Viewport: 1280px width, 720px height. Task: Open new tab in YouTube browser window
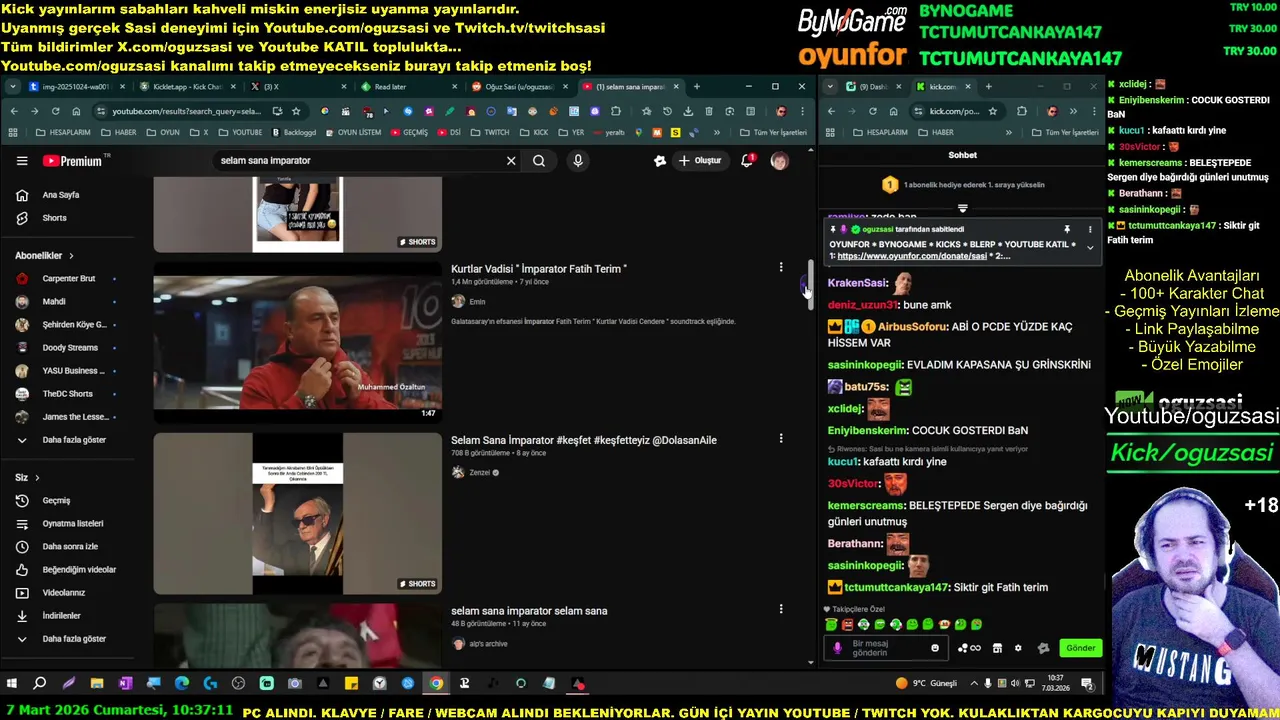tap(697, 87)
